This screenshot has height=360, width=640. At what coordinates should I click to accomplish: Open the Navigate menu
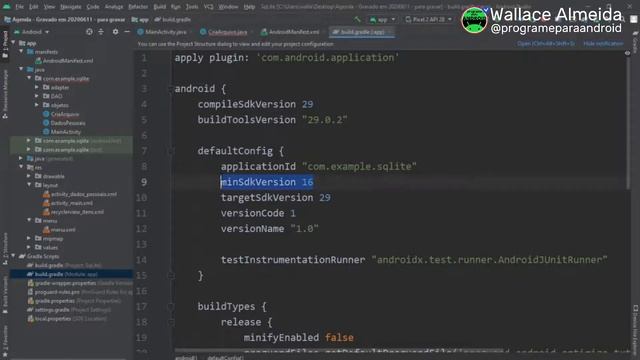click(x=71, y=7)
